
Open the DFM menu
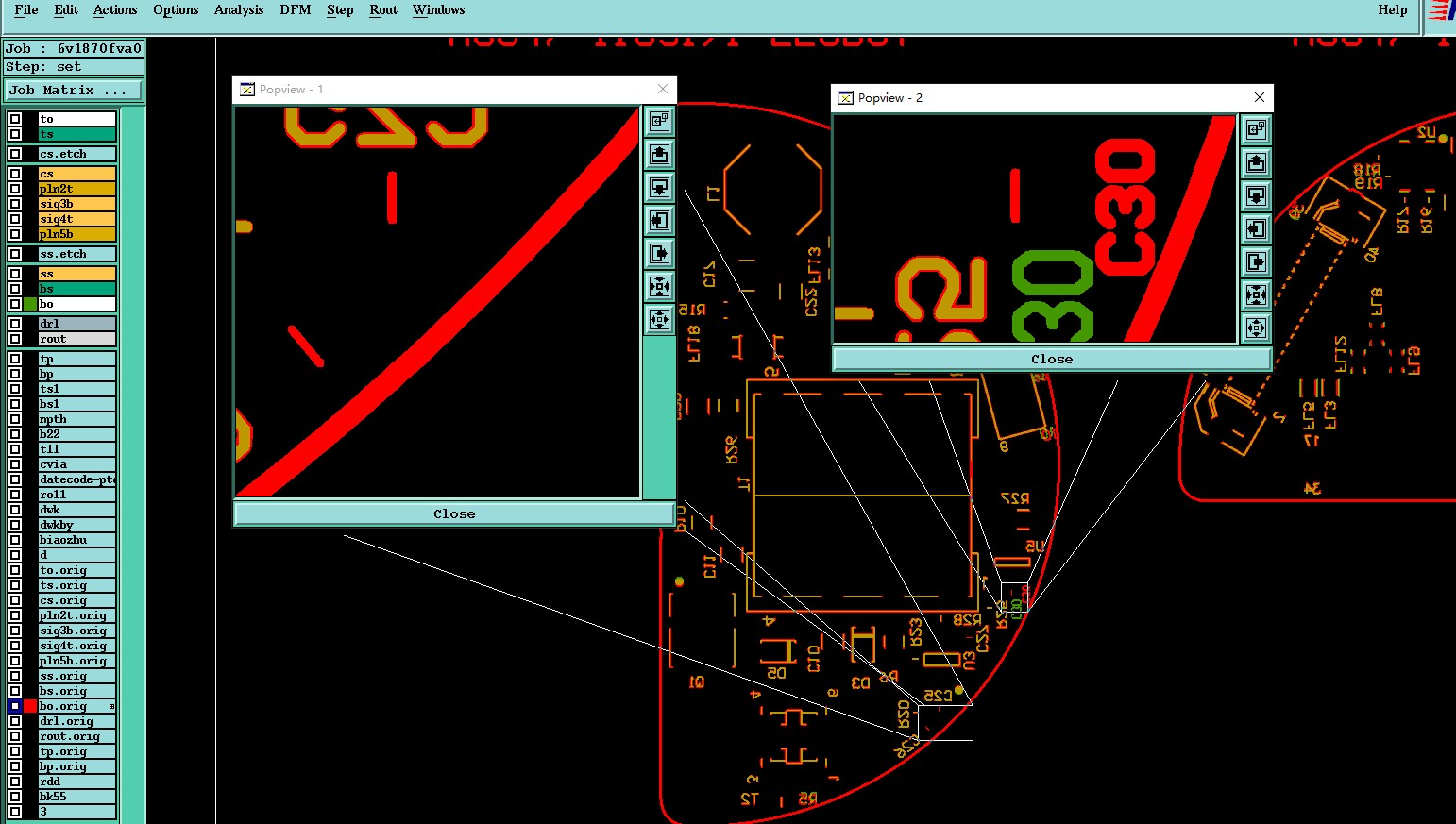pyautogui.click(x=296, y=9)
